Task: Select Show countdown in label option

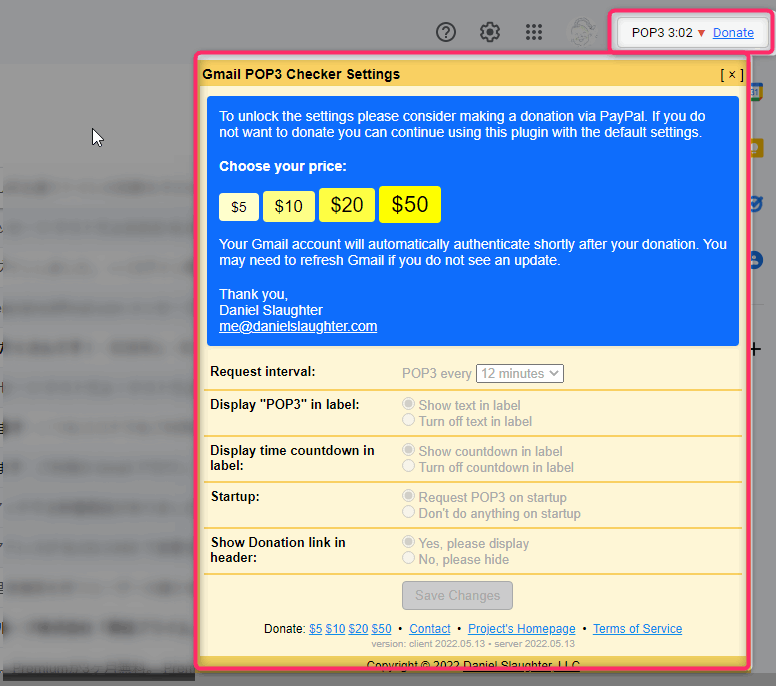Action: tap(408, 450)
